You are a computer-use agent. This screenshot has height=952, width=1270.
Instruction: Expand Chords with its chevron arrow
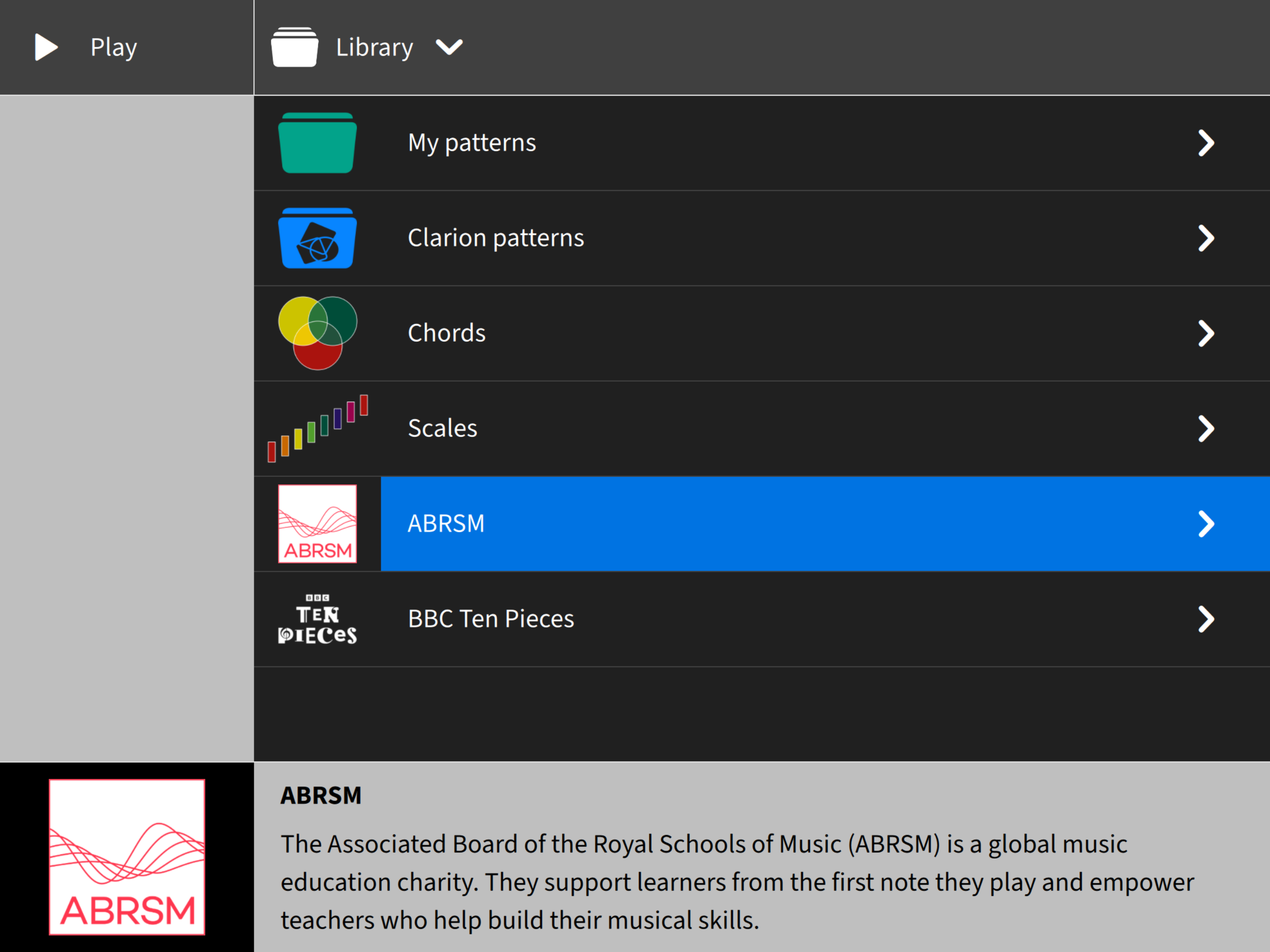pos(1206,334)
